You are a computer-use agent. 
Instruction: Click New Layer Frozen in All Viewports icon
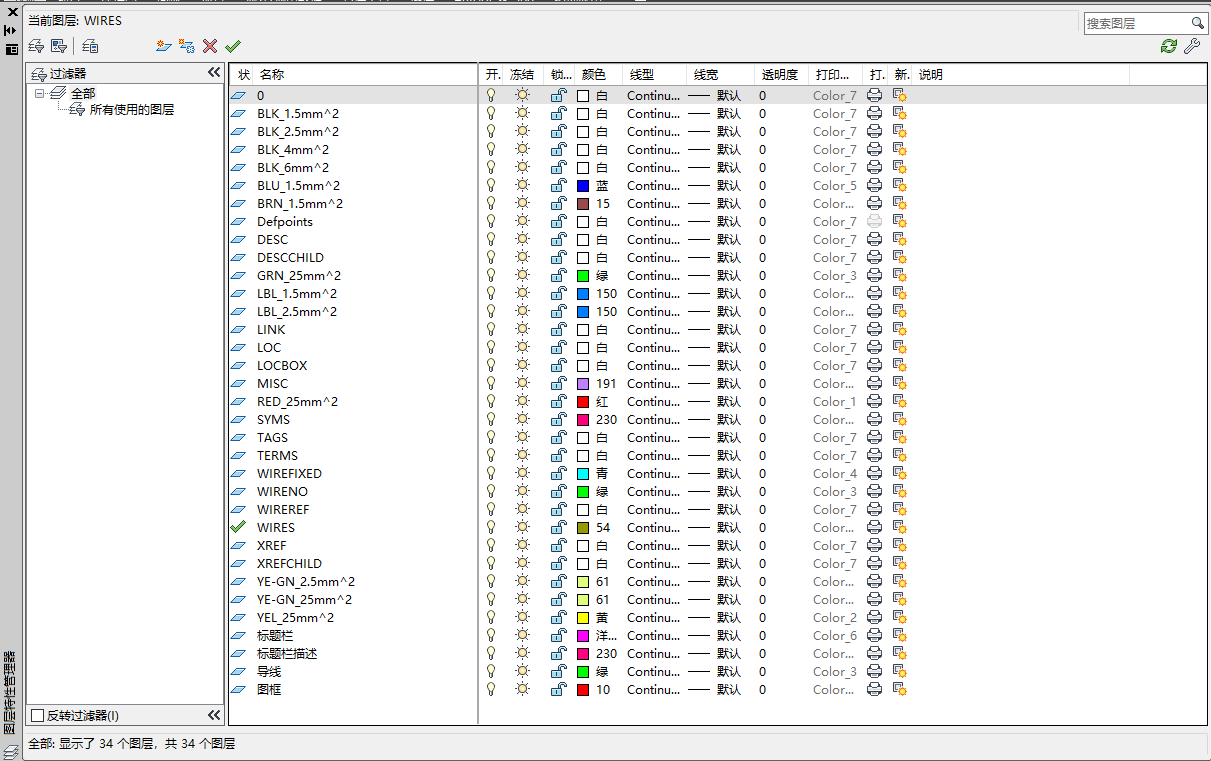tap(186, 46)
